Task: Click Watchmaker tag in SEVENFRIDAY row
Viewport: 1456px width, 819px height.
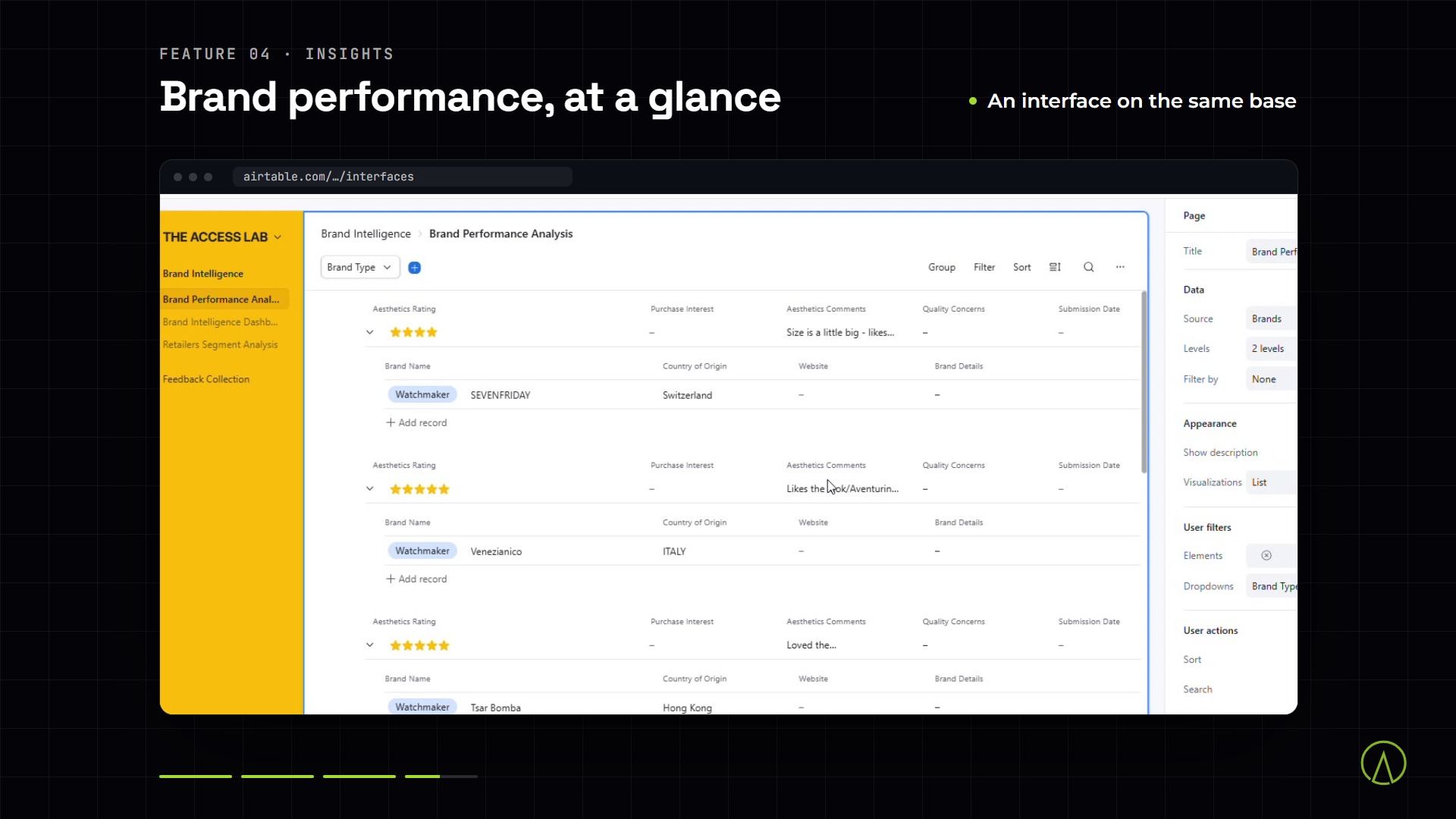Action: click(x=422, y=395)
